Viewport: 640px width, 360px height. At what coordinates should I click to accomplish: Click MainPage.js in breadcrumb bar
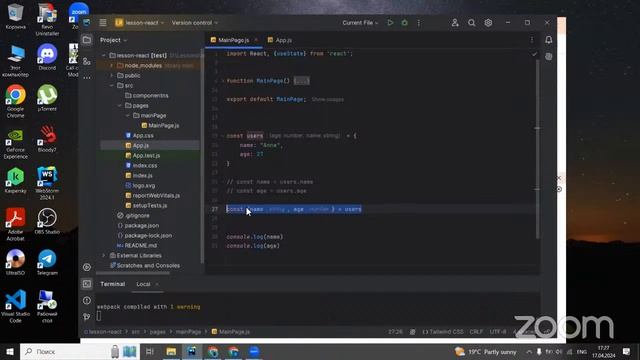(231, 332)
